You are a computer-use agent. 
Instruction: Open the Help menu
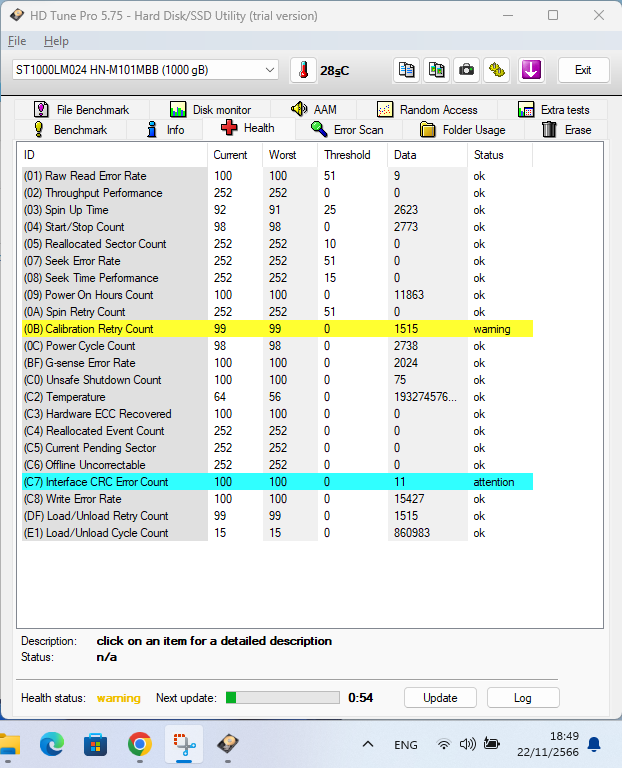[56, 41]
